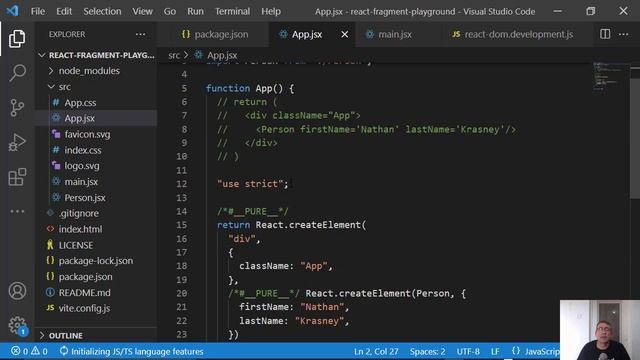Switch to react-dom.development.js tab
The width and height of the screenshot is (640, 360).
pyautogui.click(x=513, y=34)
